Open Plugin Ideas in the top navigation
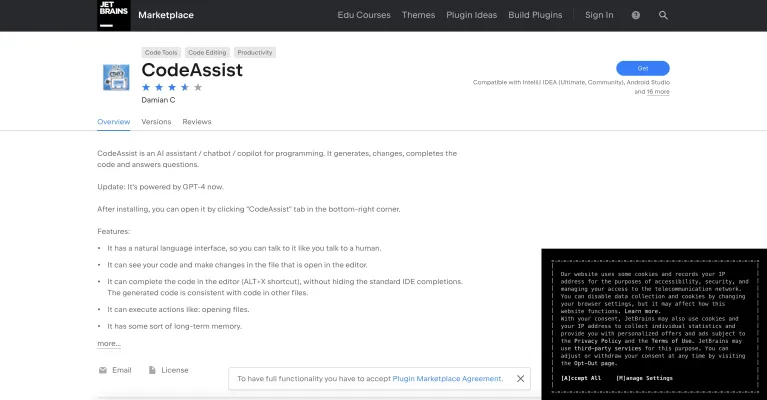This screenshot has width=767, height=400. tap(472, 15)
